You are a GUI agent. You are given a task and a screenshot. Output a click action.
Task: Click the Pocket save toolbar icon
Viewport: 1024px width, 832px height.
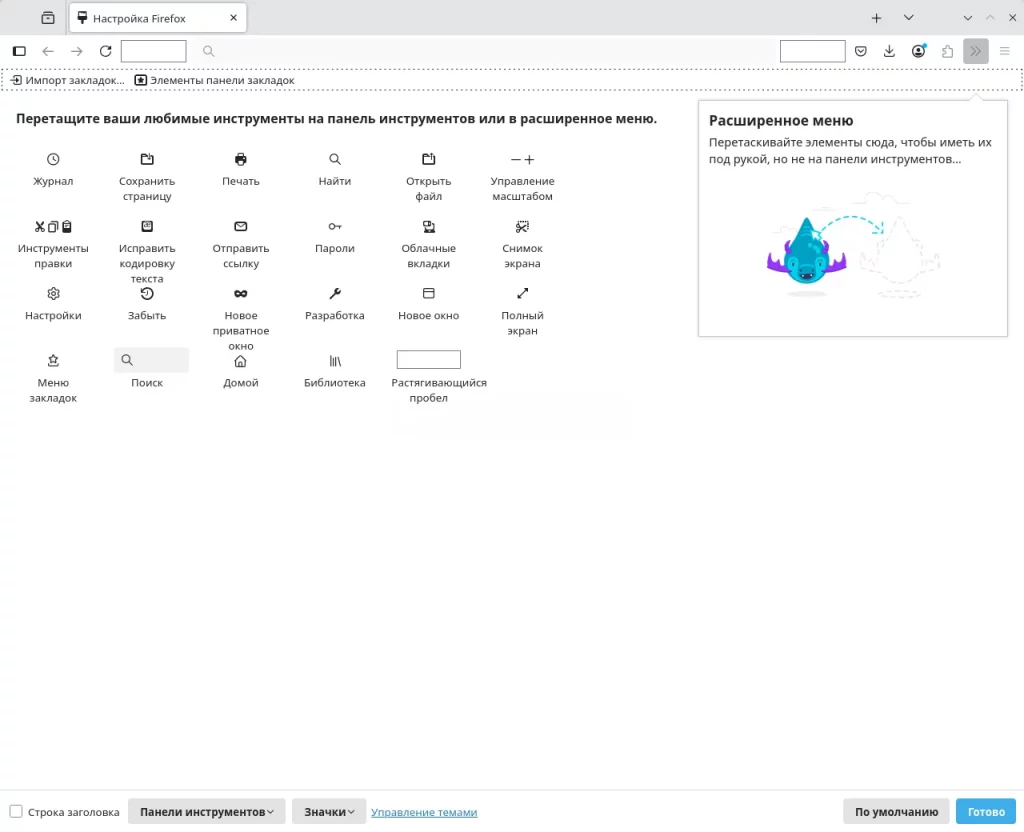(861, 51)
